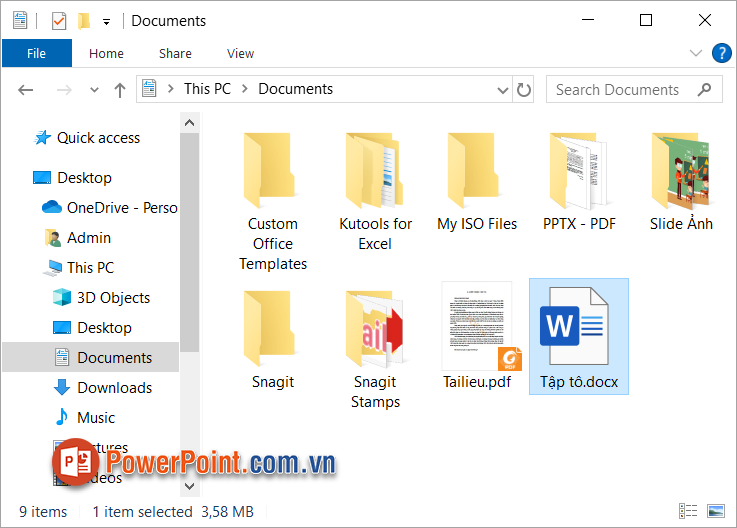Open the Kutools for Excel folder icon
Screen dimensions: 737x528
[x=375, y=171]
